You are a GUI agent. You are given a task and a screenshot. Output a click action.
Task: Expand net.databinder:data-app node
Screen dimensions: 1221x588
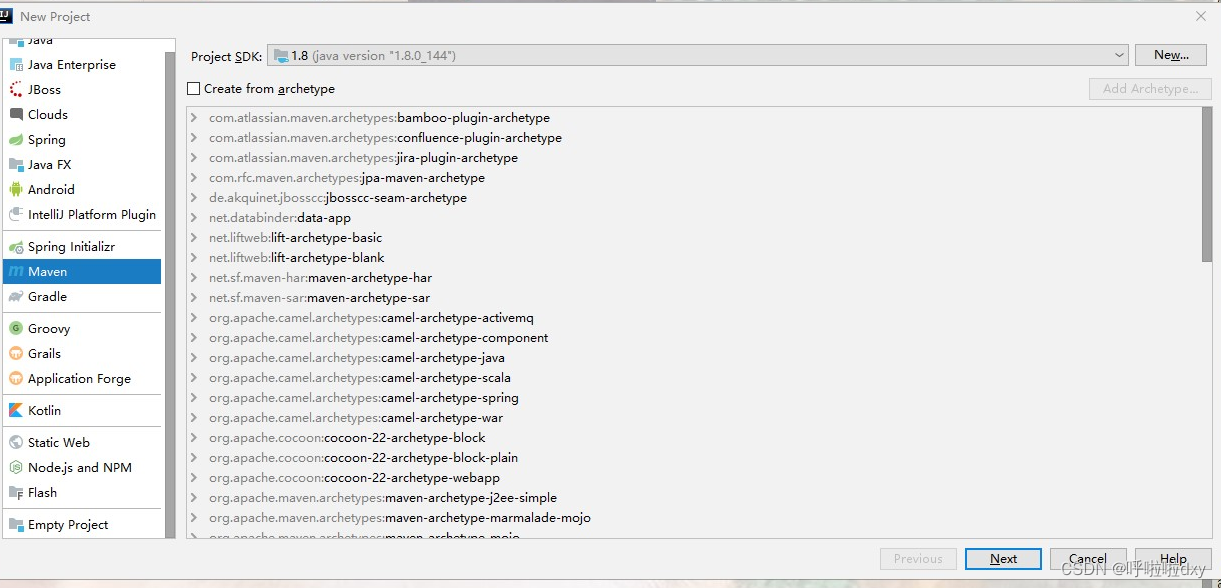(194, 217)
